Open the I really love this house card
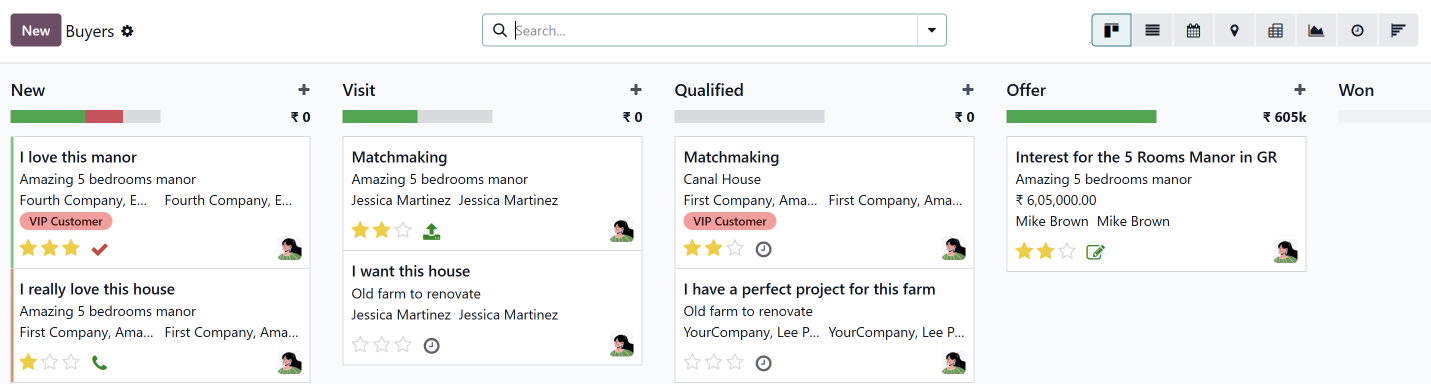This screenshot has height=384, width=1431. click(160, 326)
